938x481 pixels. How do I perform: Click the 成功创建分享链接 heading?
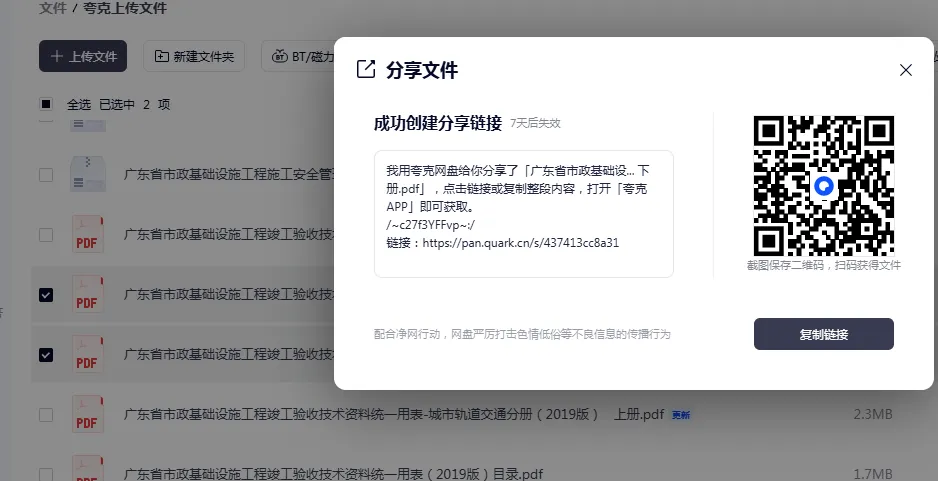coord(438,123)
